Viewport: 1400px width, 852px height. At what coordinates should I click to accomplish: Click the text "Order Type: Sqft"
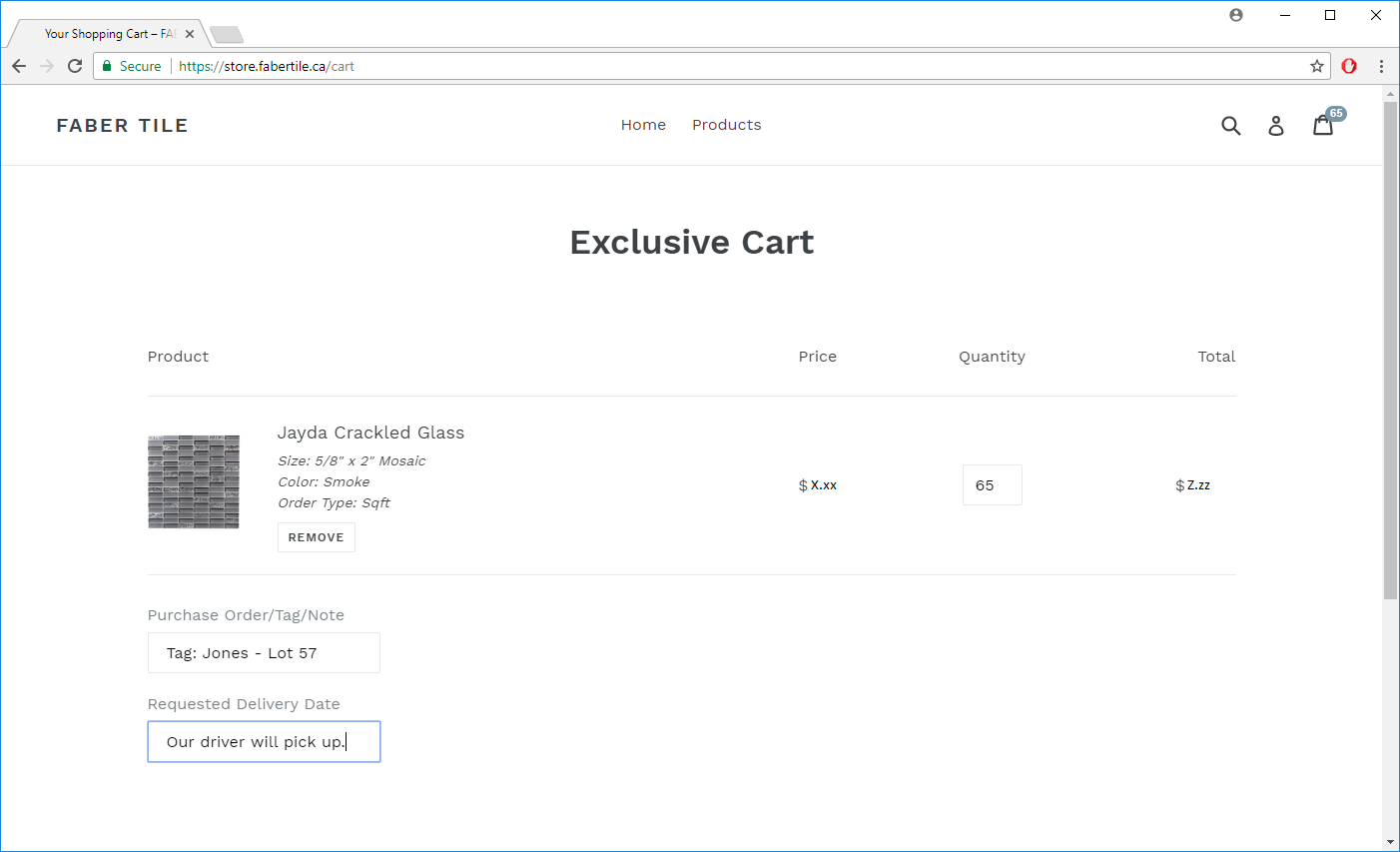click(x=334, y=502)
